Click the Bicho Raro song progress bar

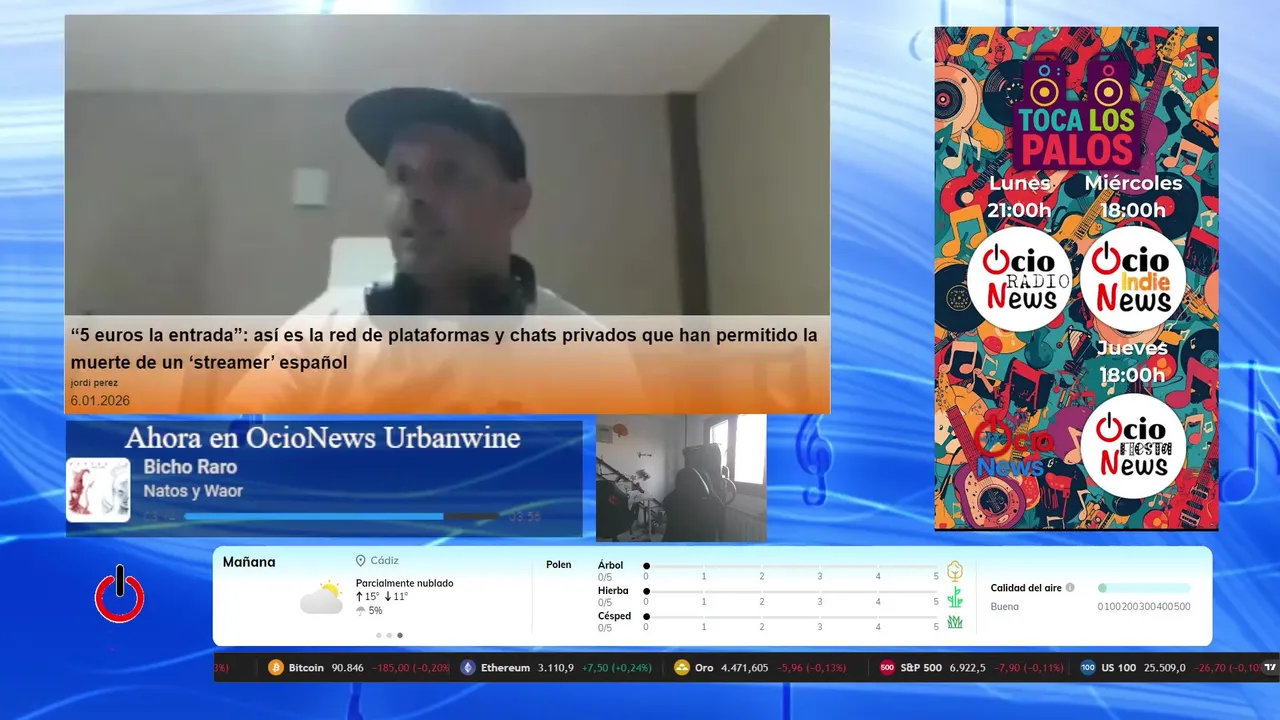(x=341, y=517)
